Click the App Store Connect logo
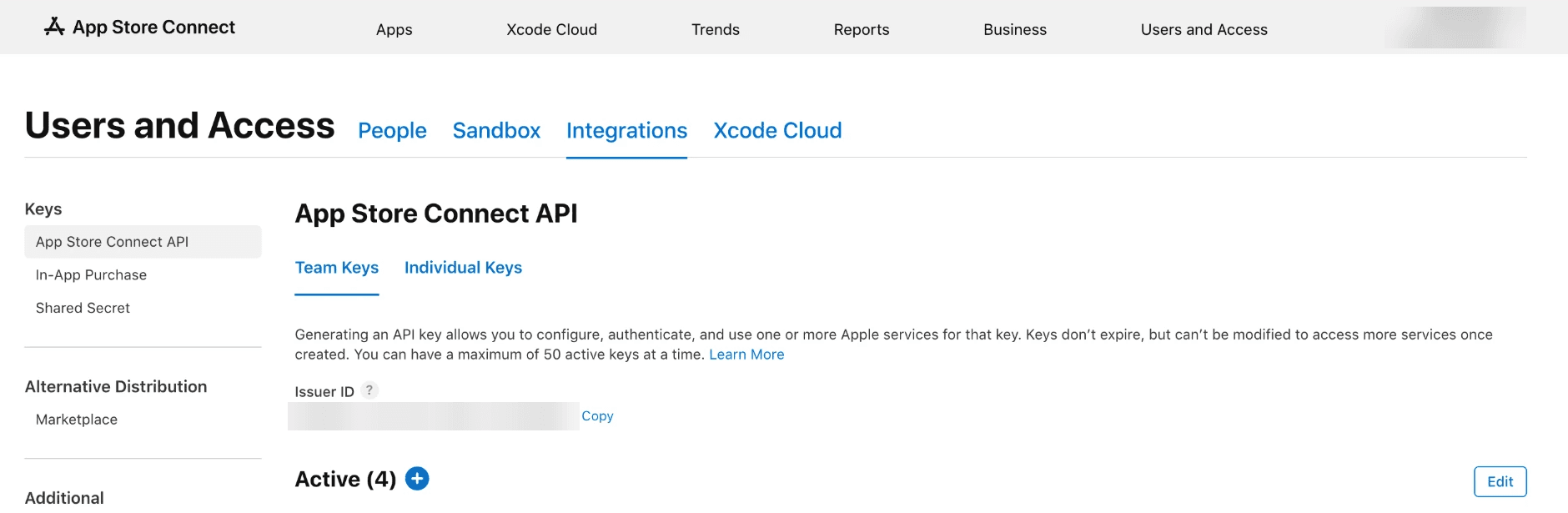 (x=139, y=28)
